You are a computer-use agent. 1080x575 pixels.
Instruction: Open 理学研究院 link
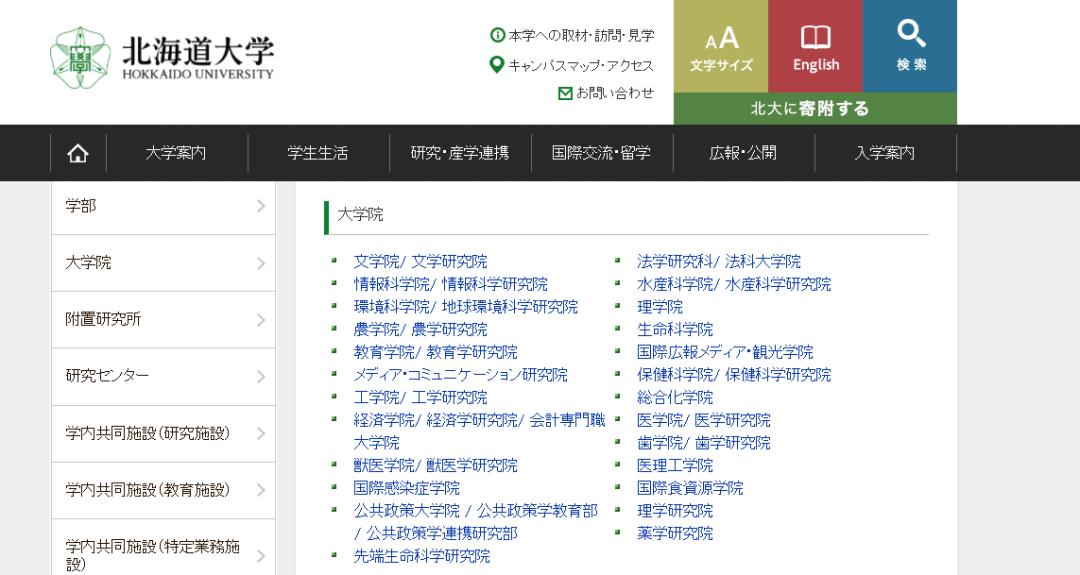pyautogui.click(x=675, y=511)
